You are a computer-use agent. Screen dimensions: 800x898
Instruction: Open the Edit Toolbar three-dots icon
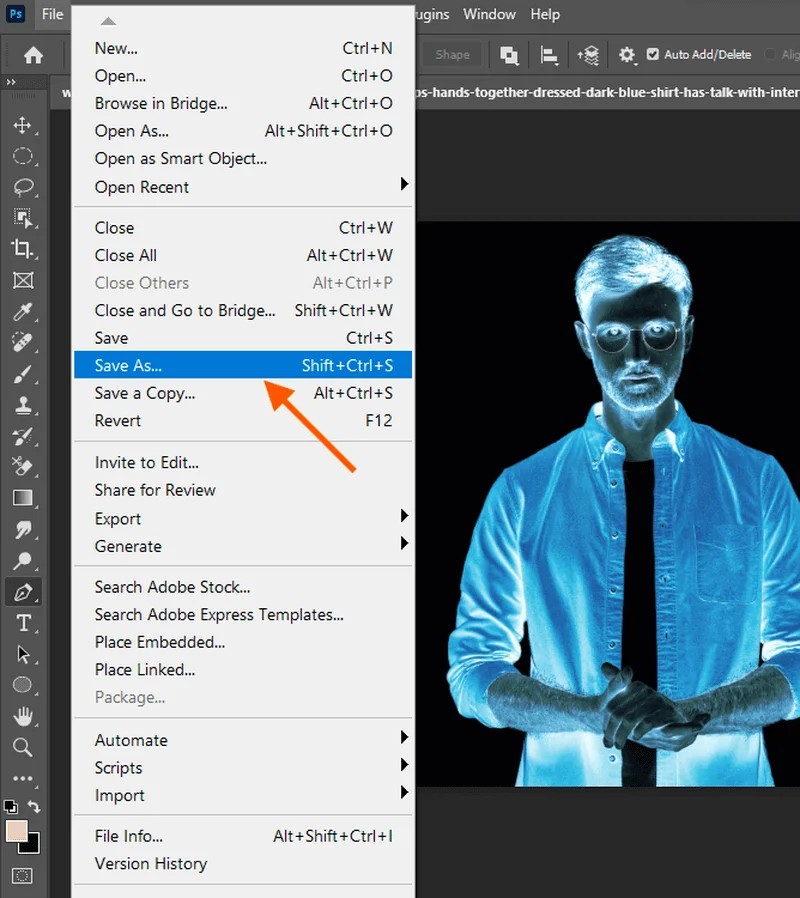tap(23, 778)
